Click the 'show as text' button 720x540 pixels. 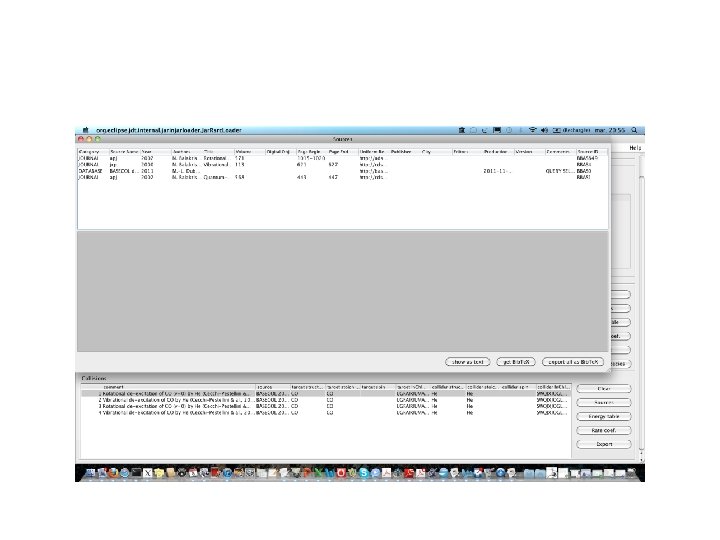pos(467,362)
